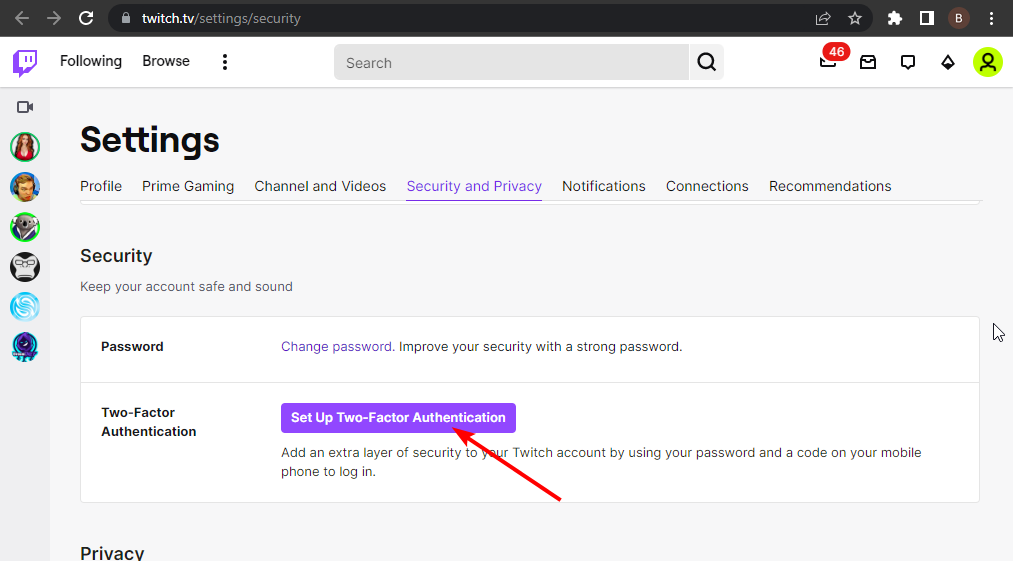
Task: Bookmark this page with the star icon
Action: (855, 18)
